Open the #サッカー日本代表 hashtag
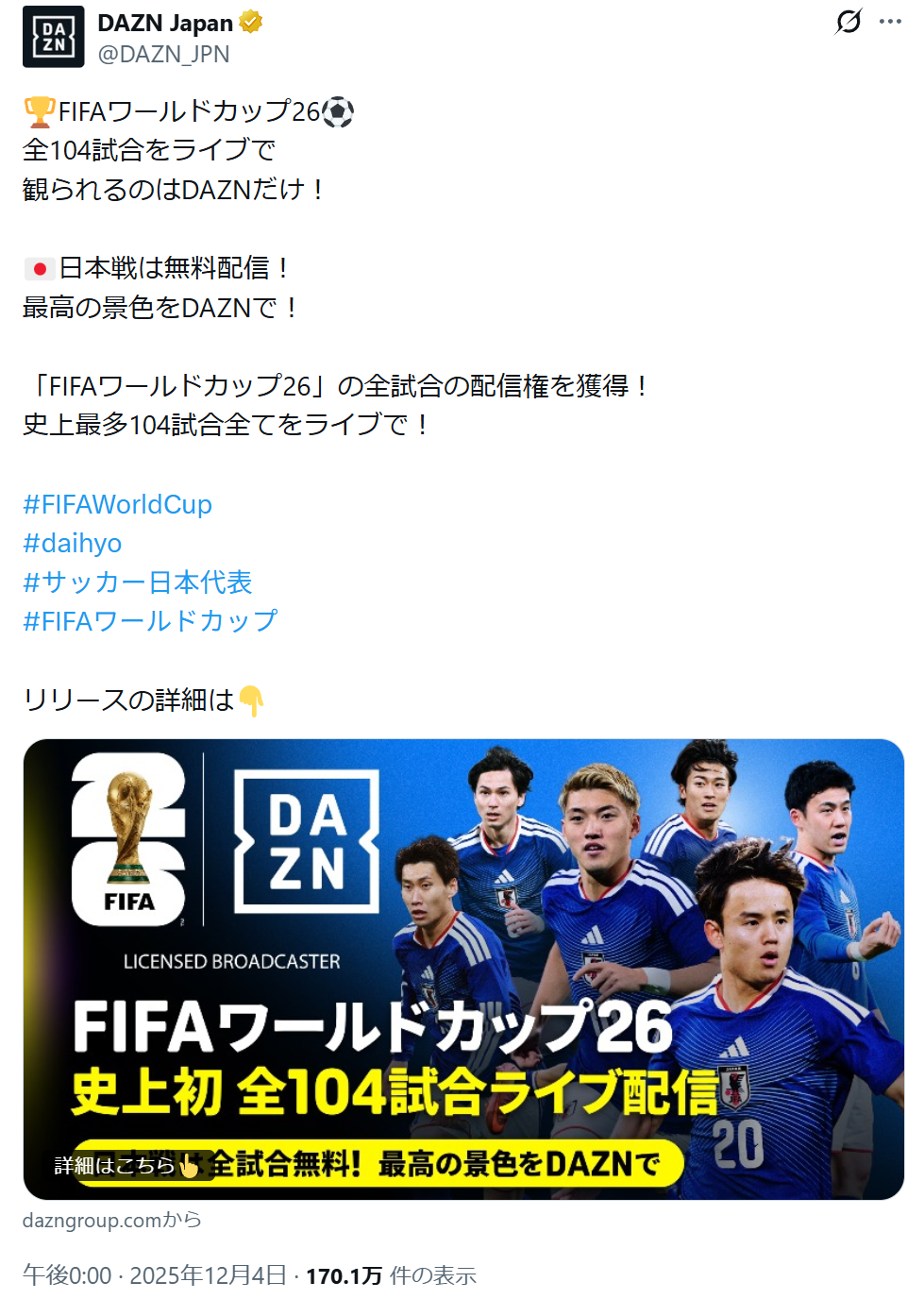Screen dimensions: 924x1299 click(137, 582)
